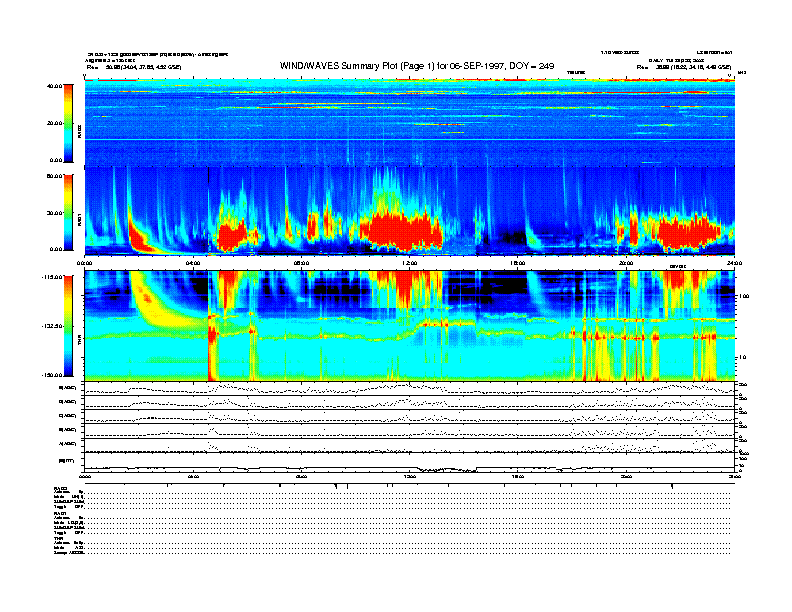This screenshot has height=612, width=792.
Task: Click the 24:00 label beneath the RAD1 spectrogram
Action: (x=734, y=263)
